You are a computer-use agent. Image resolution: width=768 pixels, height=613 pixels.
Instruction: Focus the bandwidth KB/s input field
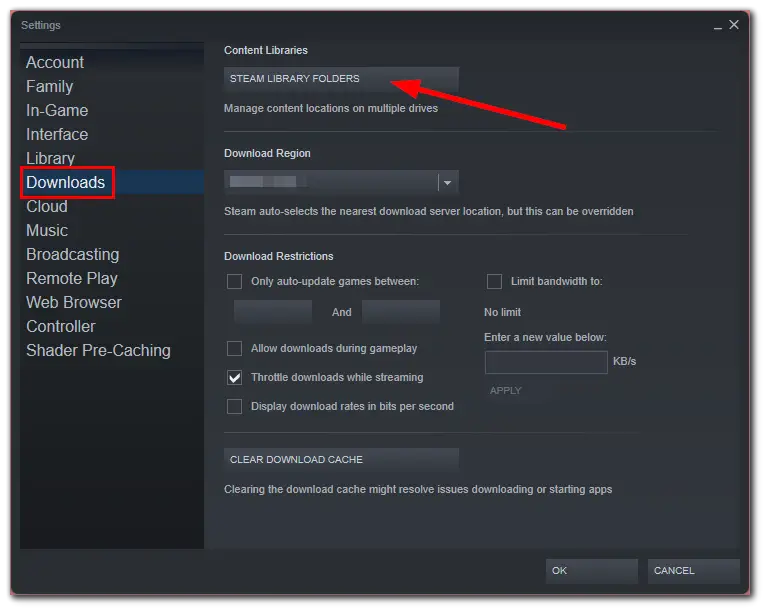click(546, 362)
